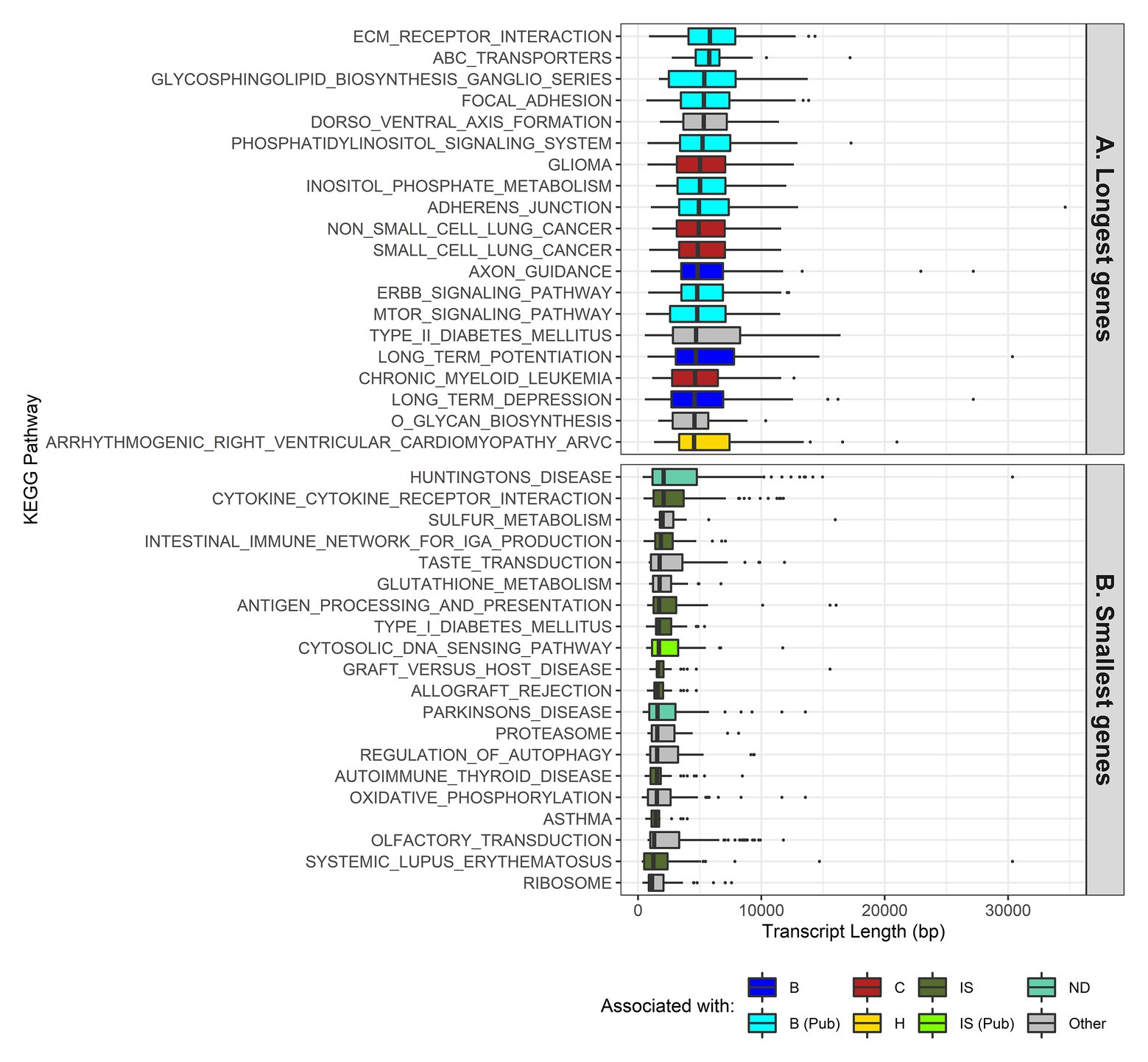Click the teal ND legend swatch
The height and width of the screenshot is (1062, 1148).
1041,988
